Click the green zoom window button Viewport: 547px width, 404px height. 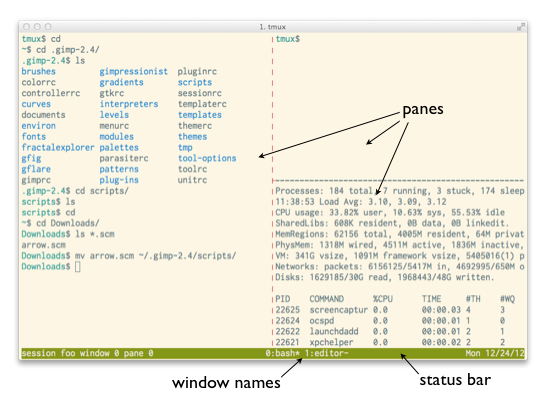(48, 27)
